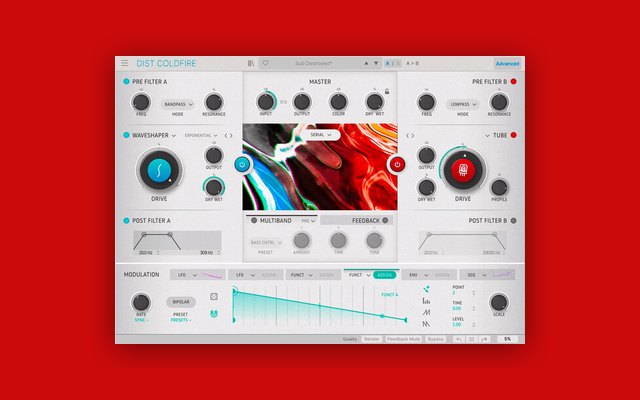Click the Waveshaper curve icon in Drive A knob
The image size is (640, 400).
point(159,170)
